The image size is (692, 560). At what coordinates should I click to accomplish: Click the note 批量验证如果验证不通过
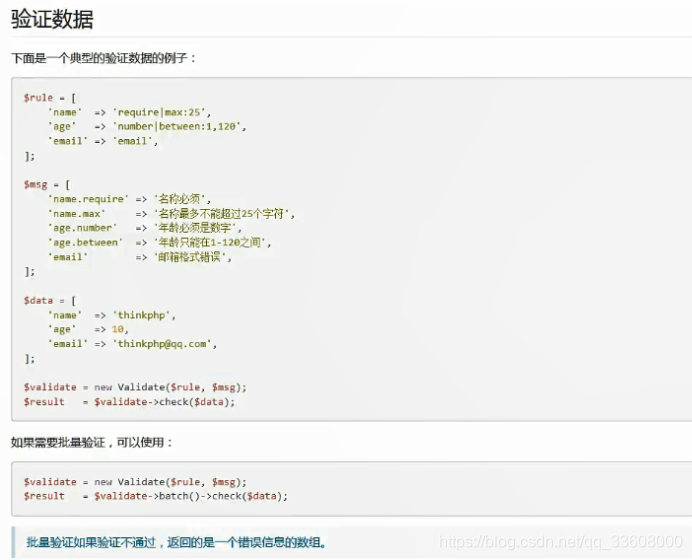(x=176, y=542)
